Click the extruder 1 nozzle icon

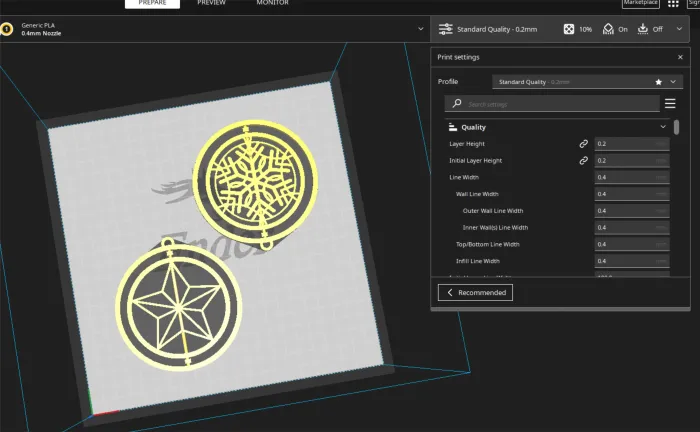point(7,29)
